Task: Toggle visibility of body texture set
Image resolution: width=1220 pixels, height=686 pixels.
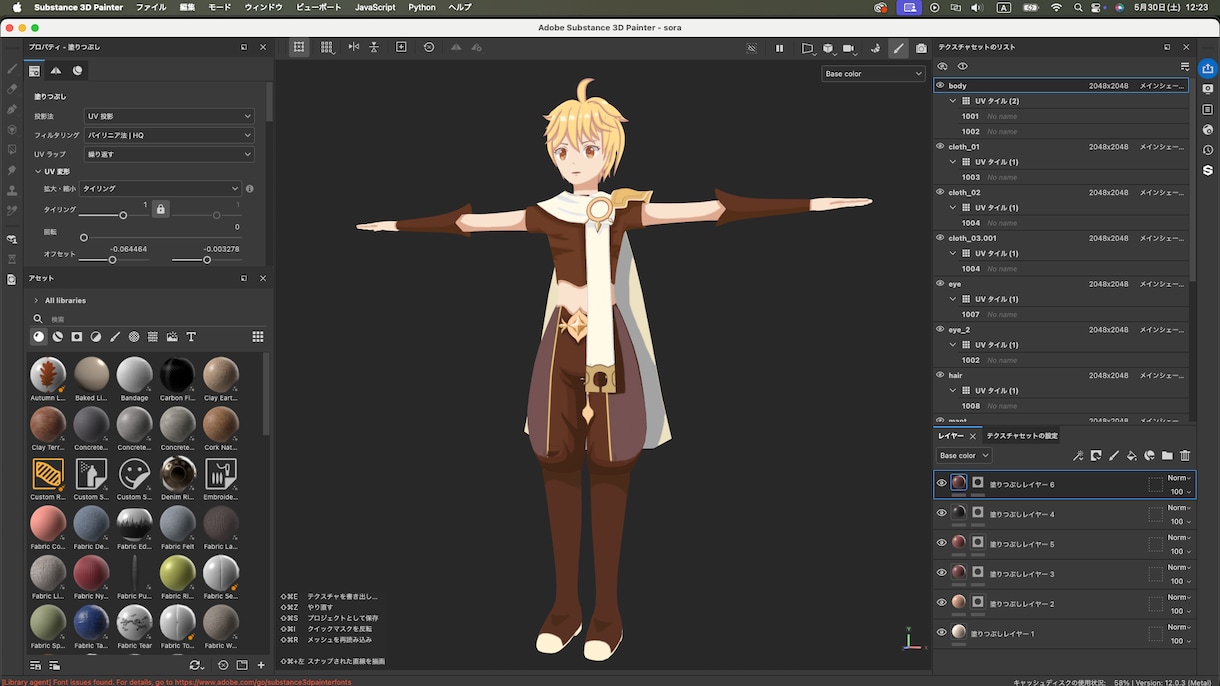Action: [x=940, y=86]
